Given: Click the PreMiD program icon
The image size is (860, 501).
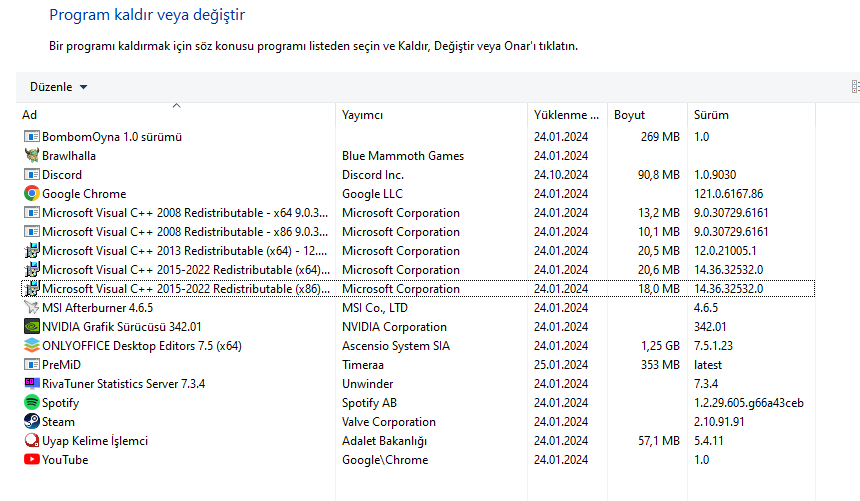Looking at the screenshot, I should (x=32, y=365).
